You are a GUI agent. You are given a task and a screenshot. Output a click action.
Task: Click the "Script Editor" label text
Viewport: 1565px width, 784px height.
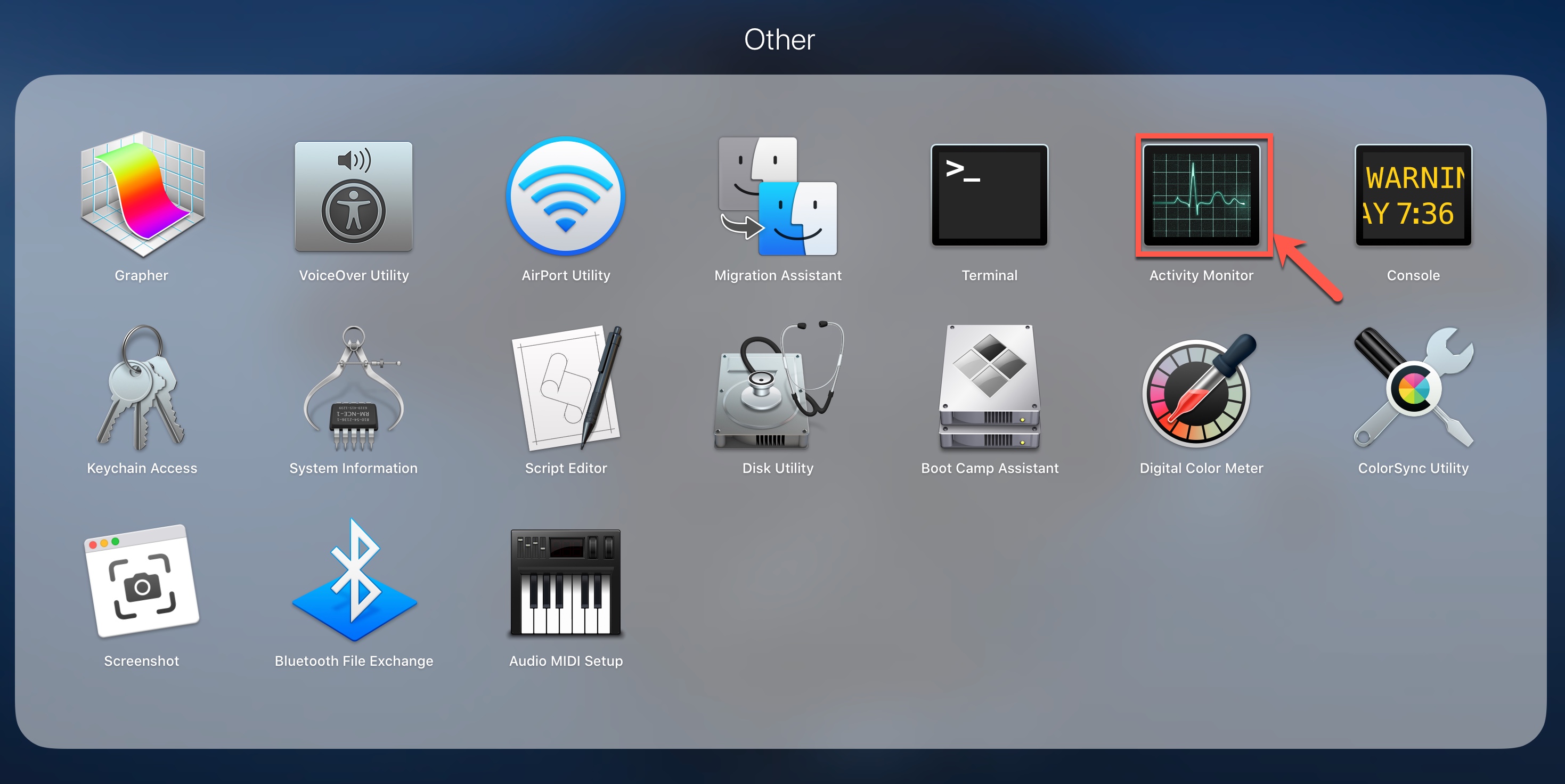566,468
